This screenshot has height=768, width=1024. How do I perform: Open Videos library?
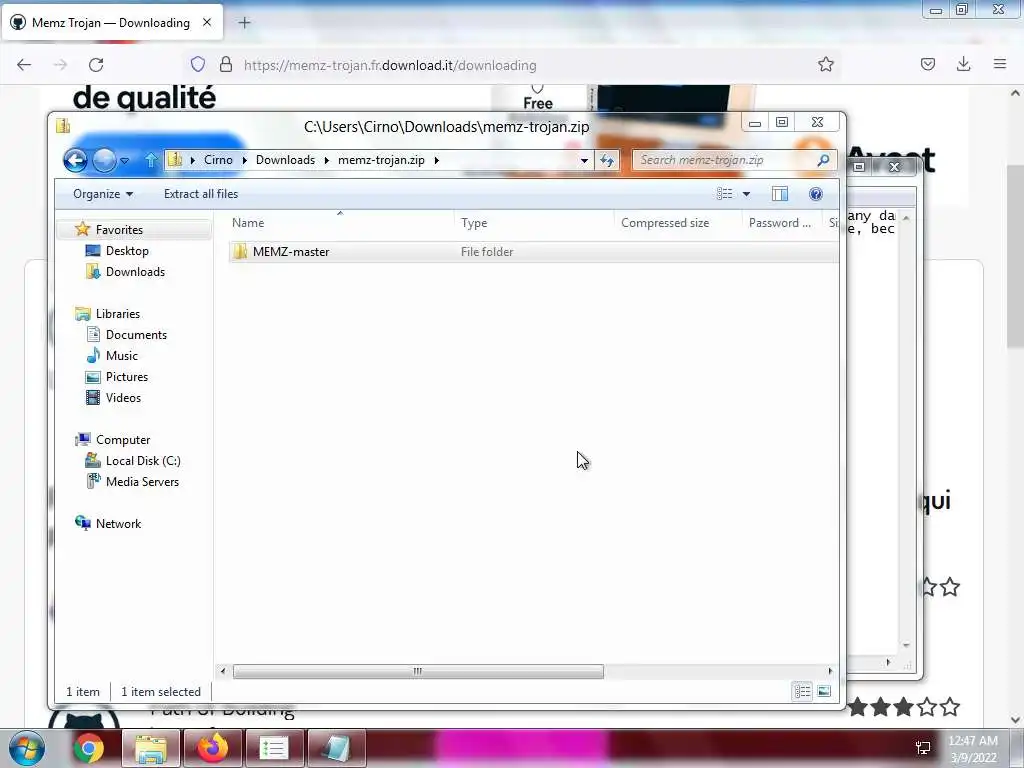123,398
